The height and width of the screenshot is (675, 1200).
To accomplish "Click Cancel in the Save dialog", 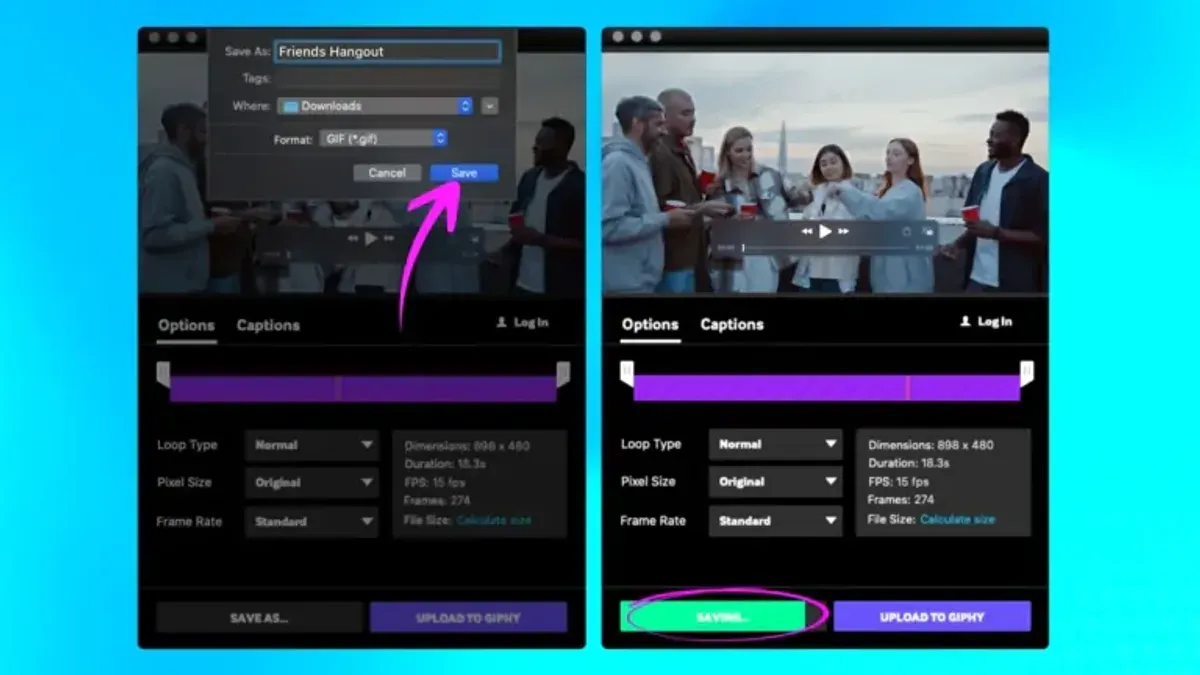I will coord(387,173).
